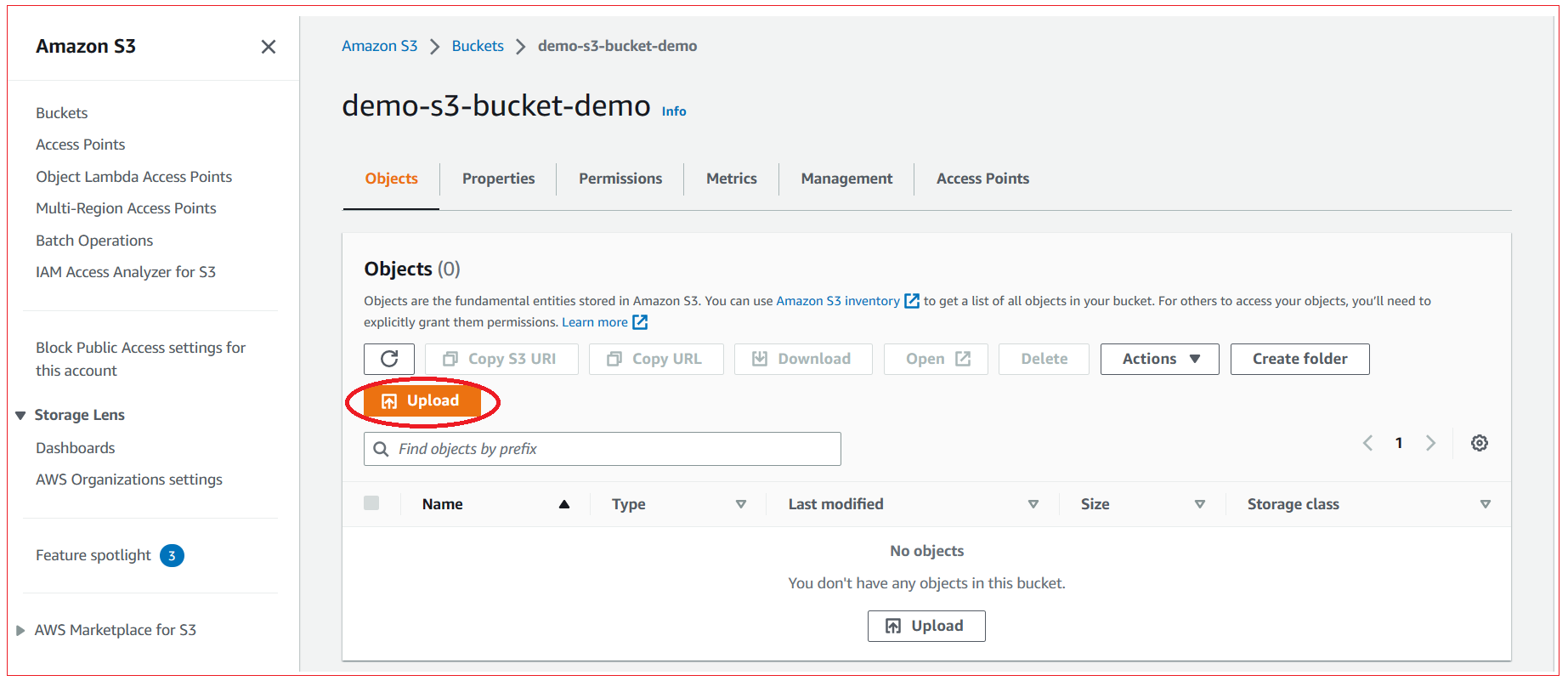
Task: Switch to the Management tab
Action: pyautogui.click(x=846, y=179)
